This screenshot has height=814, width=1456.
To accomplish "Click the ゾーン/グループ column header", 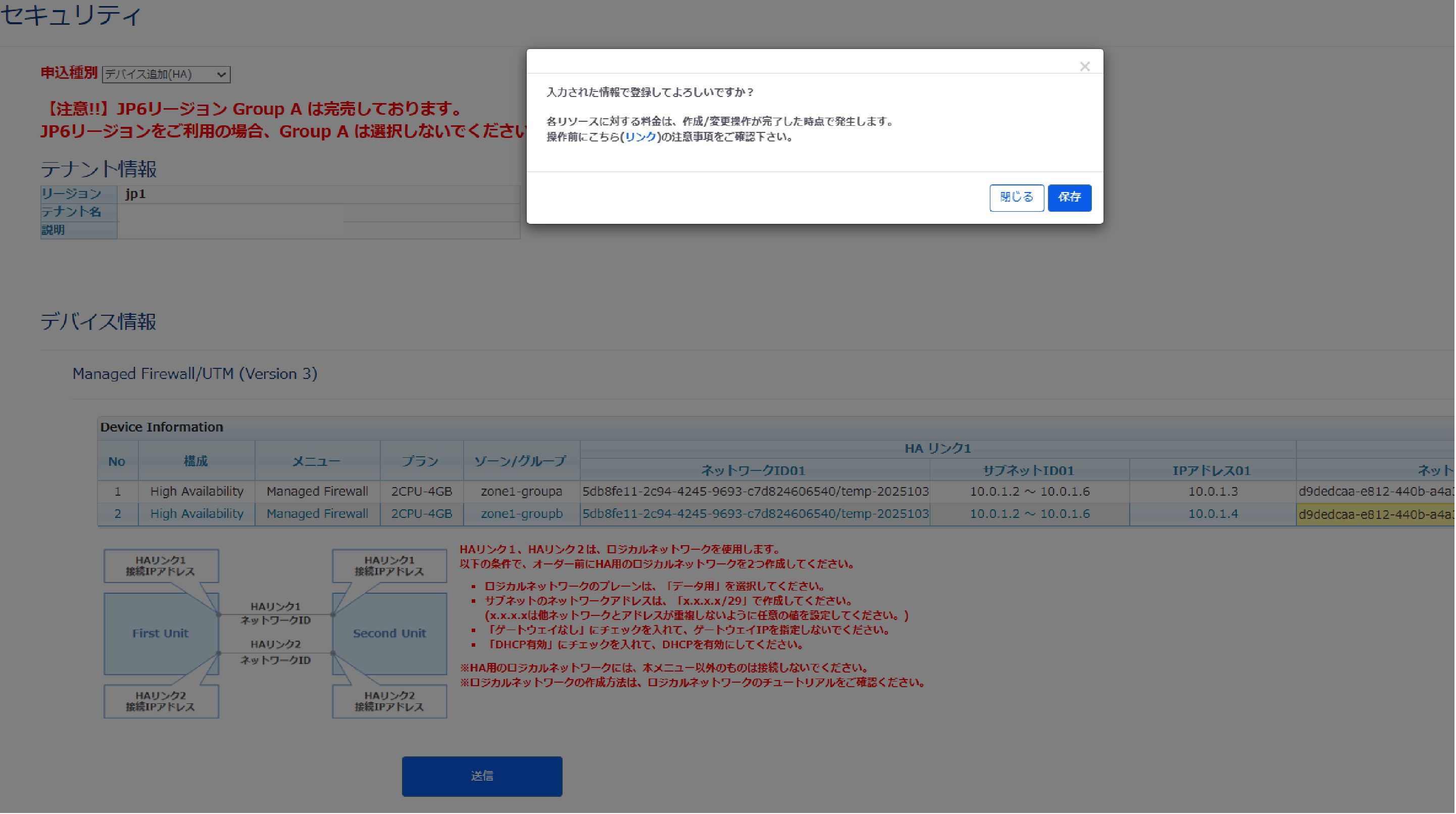I will 520,461.
